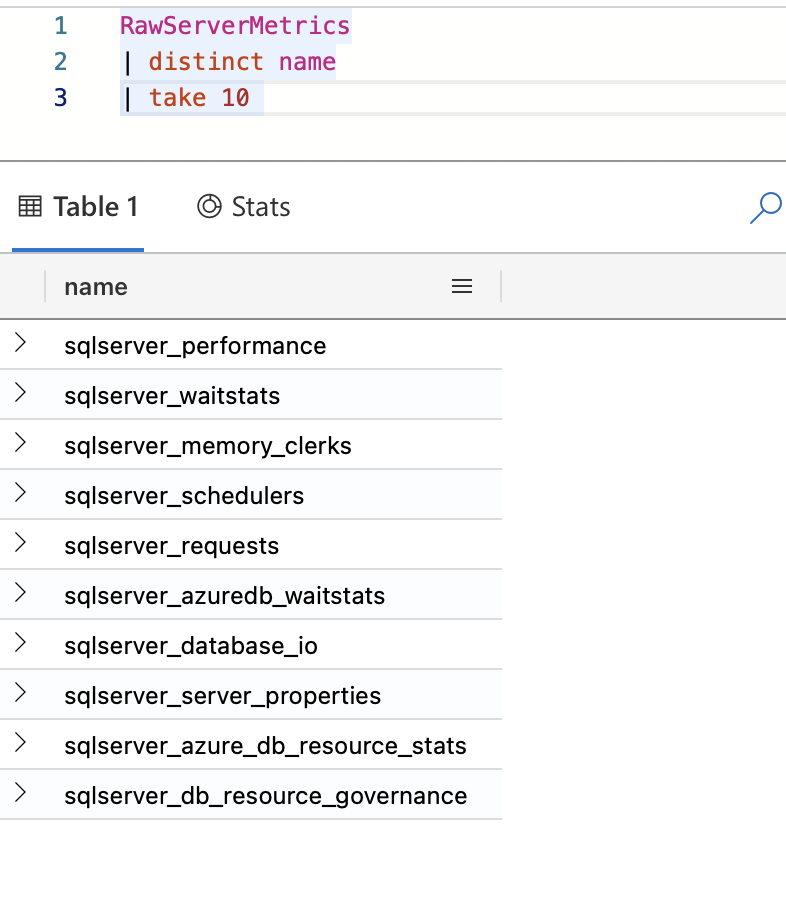This screenshot has height=912, width=786.
Task: Expand the sqlserver_database_io row chevron
Action: [20, 643]
